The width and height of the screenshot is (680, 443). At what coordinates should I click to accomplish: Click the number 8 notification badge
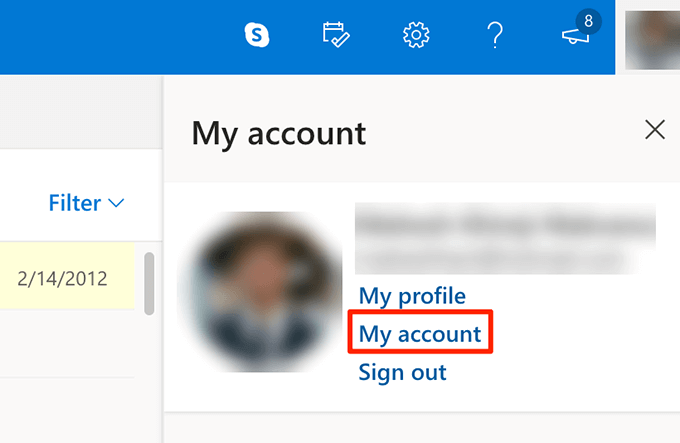[588, 20]
